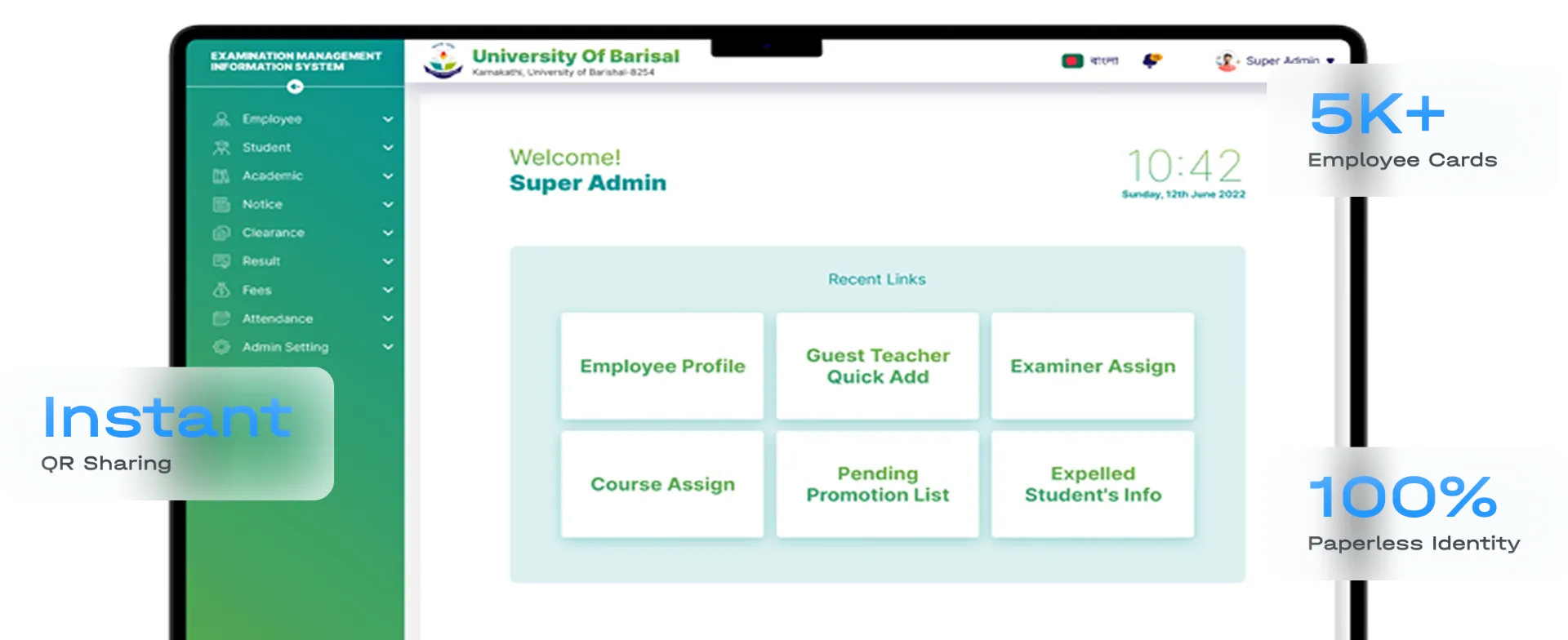Select Result in the sidebar menu
Viewport: 1568px width, 640px height.
point(261,261)
